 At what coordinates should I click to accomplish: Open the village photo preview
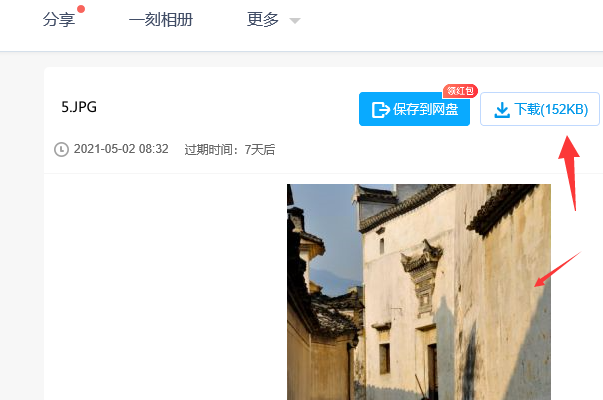tap(419, 292)
